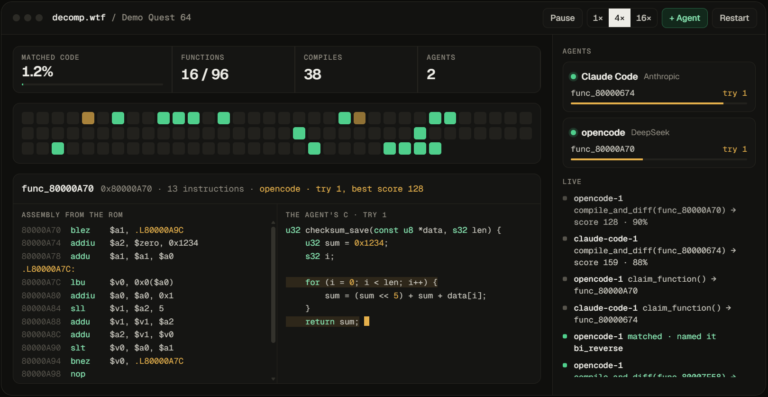The image size is (768, 397).
Task: Click the green status dot beside opencode
Action: pyautogui.click(x=573, y=133)
